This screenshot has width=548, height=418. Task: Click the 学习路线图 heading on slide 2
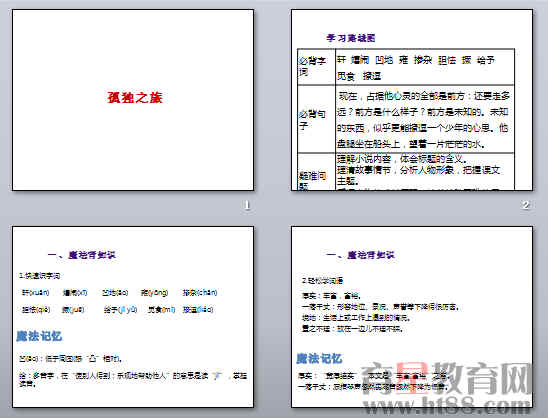pyautogui.click(x=351, y=38)
